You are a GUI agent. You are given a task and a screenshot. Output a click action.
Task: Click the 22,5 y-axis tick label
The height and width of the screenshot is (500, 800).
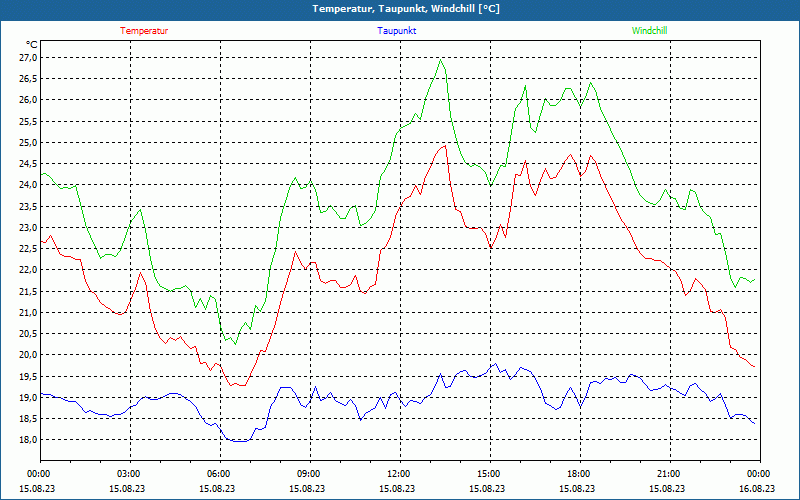[27, 249]
